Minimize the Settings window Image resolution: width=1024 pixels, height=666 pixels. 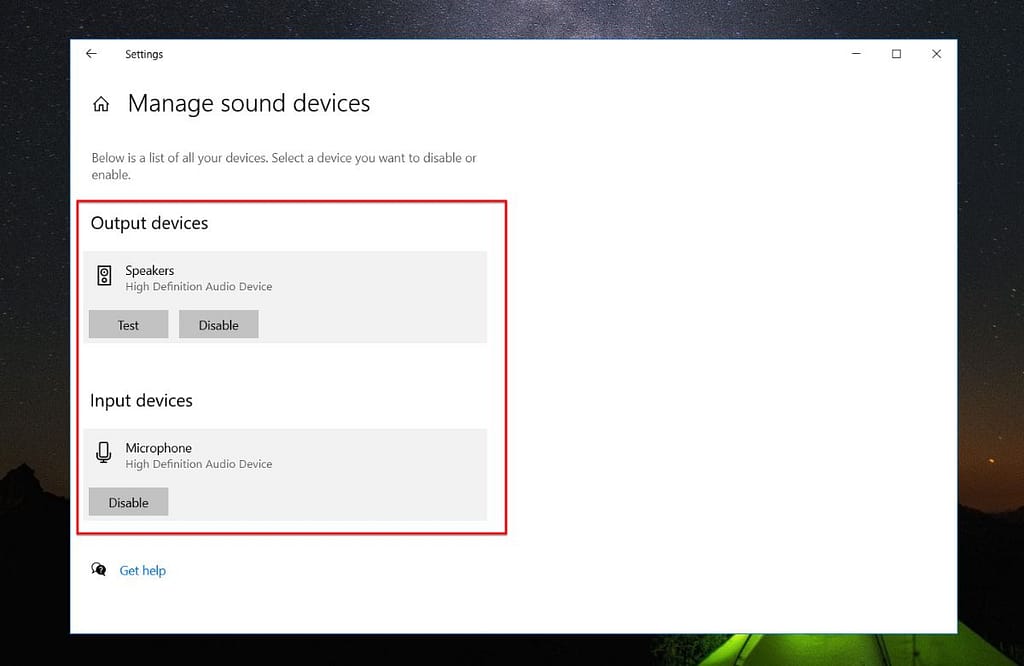856,54
